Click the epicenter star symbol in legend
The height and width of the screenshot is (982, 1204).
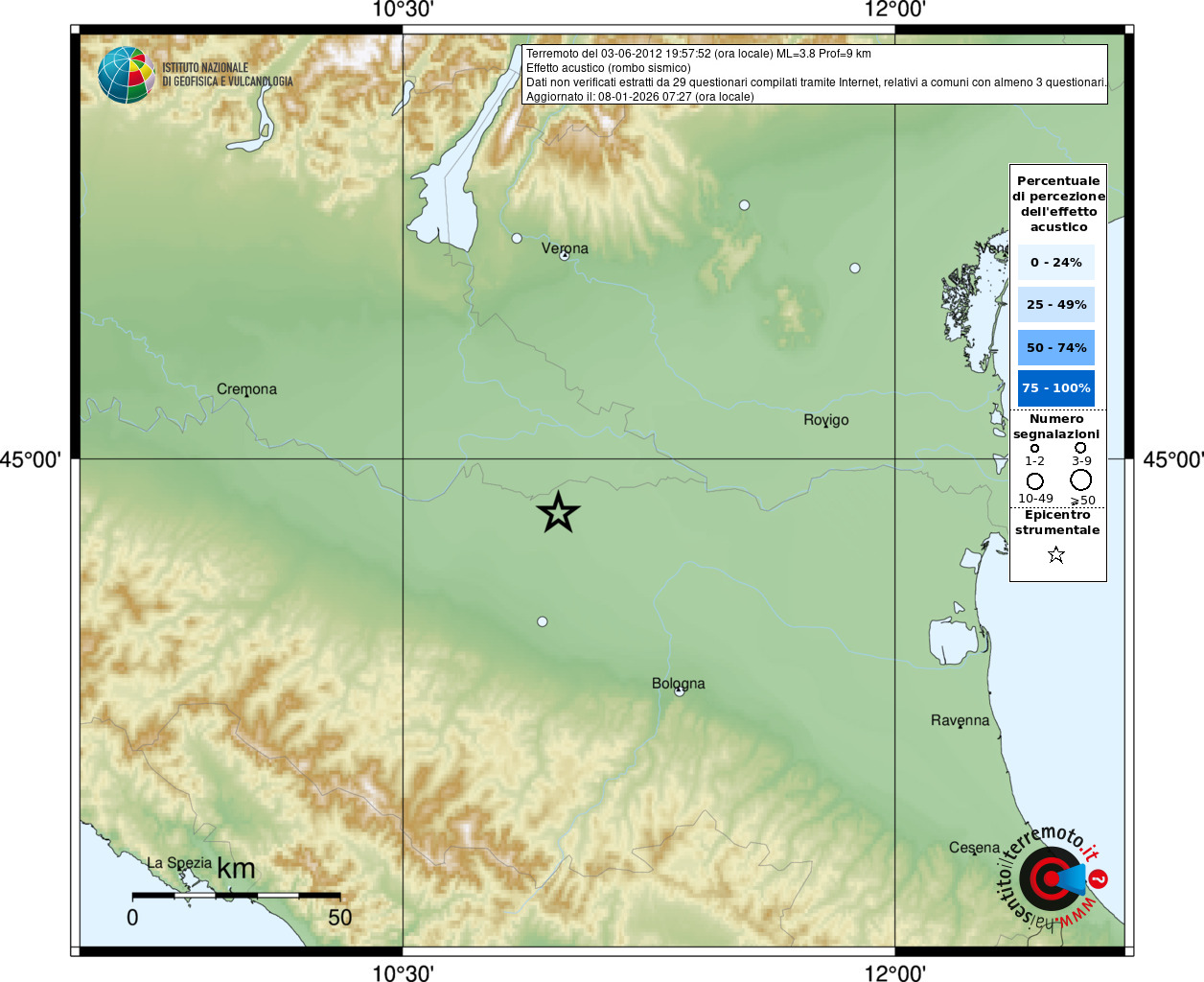pyautogui.click(x=1056, y=555)
